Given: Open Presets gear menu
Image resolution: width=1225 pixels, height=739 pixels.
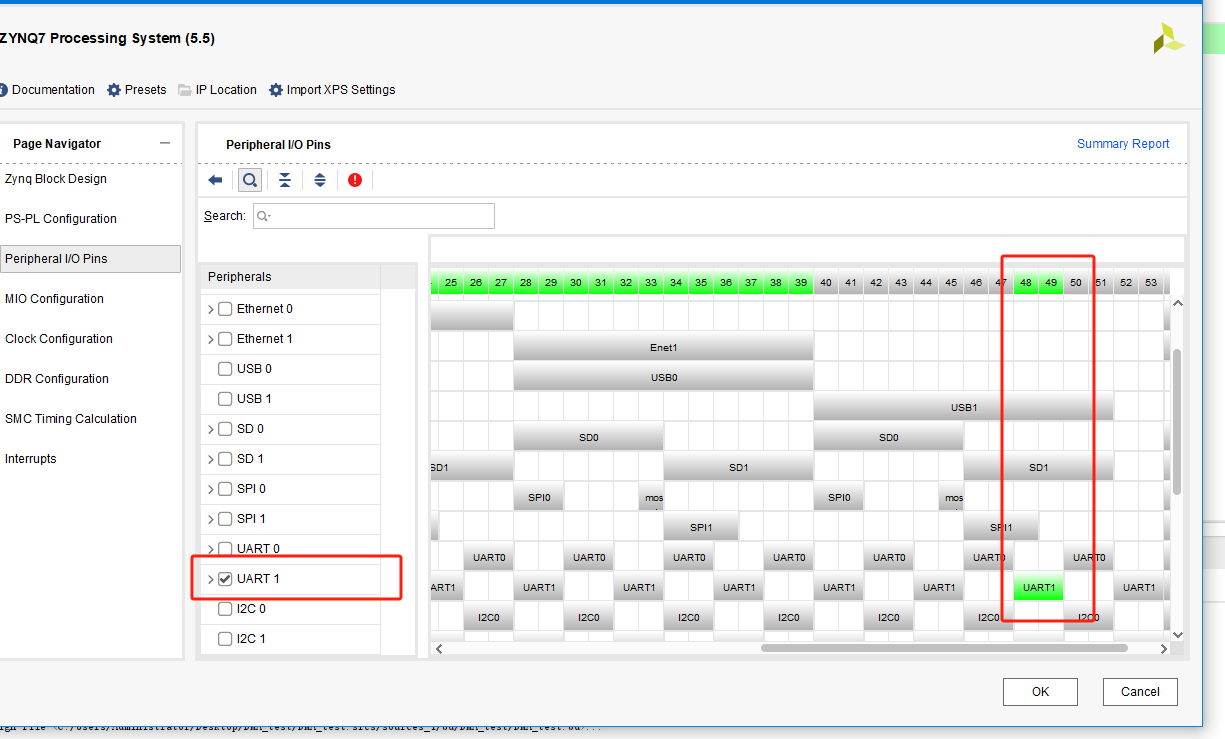Looking at the screenshot, I should 137,90.
